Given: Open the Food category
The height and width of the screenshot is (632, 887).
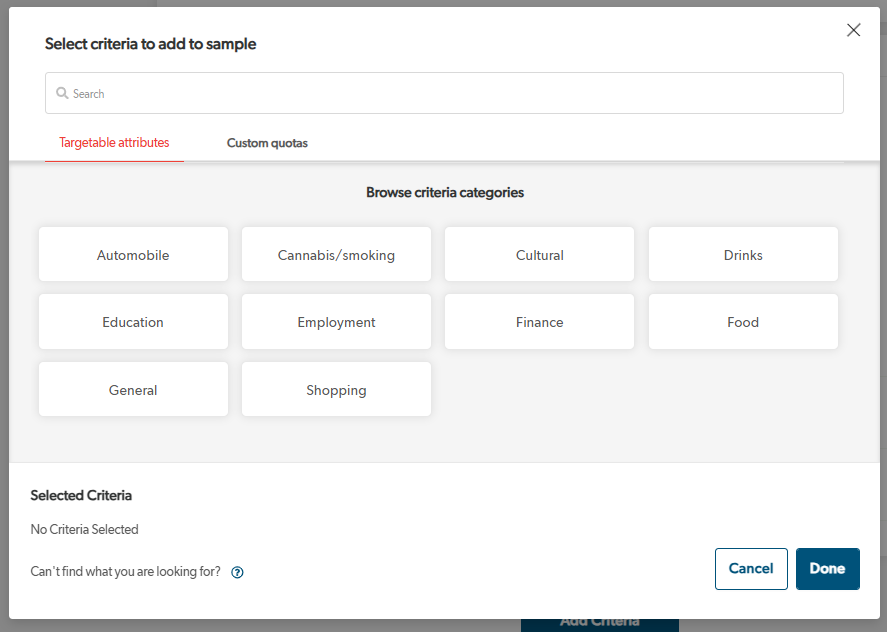Looking at the screenshot, I should click(743, 322).
